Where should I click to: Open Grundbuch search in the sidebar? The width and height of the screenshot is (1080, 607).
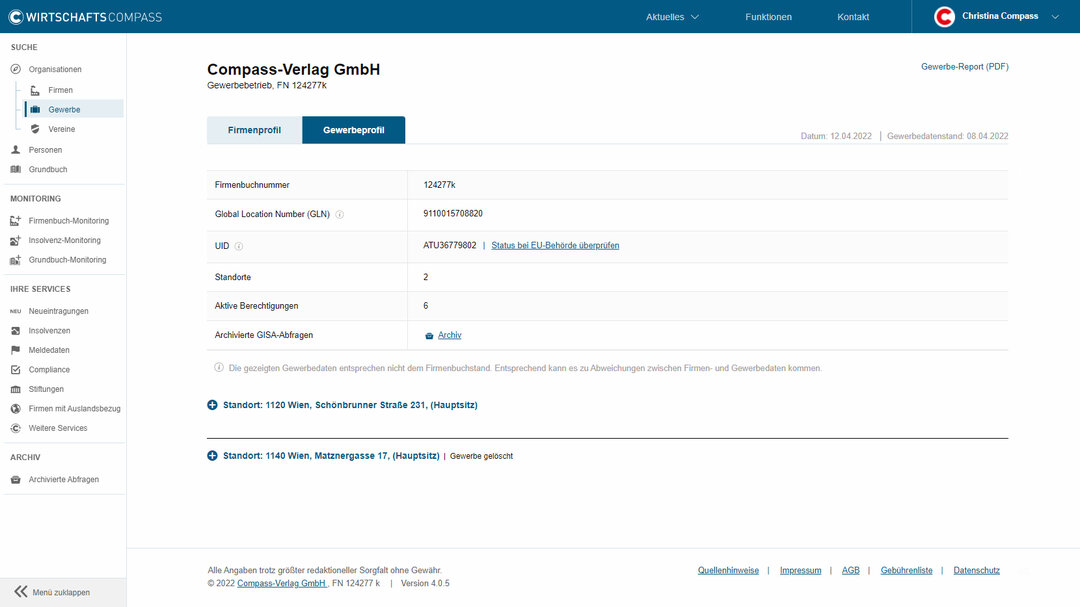[48, 169]
